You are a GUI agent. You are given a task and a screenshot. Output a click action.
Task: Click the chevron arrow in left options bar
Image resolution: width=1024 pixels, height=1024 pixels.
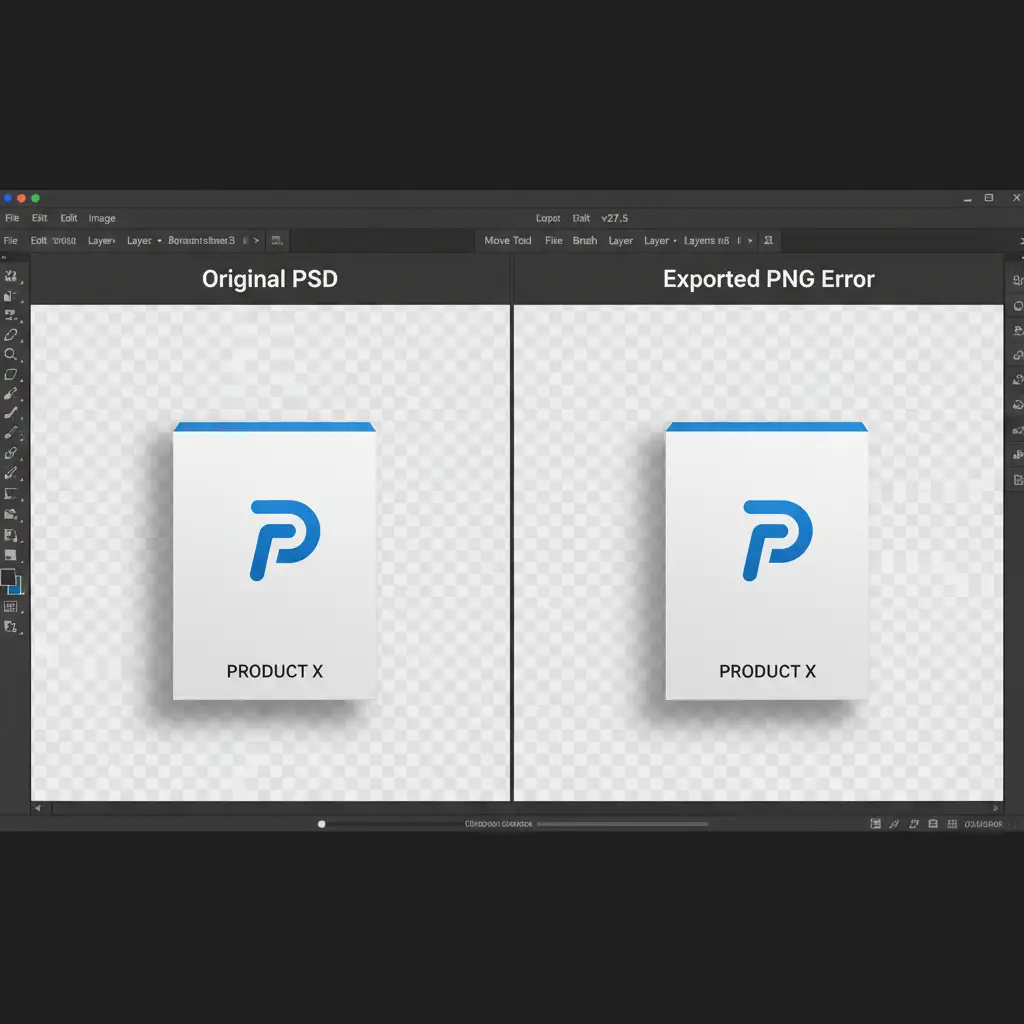coord(257,241)
